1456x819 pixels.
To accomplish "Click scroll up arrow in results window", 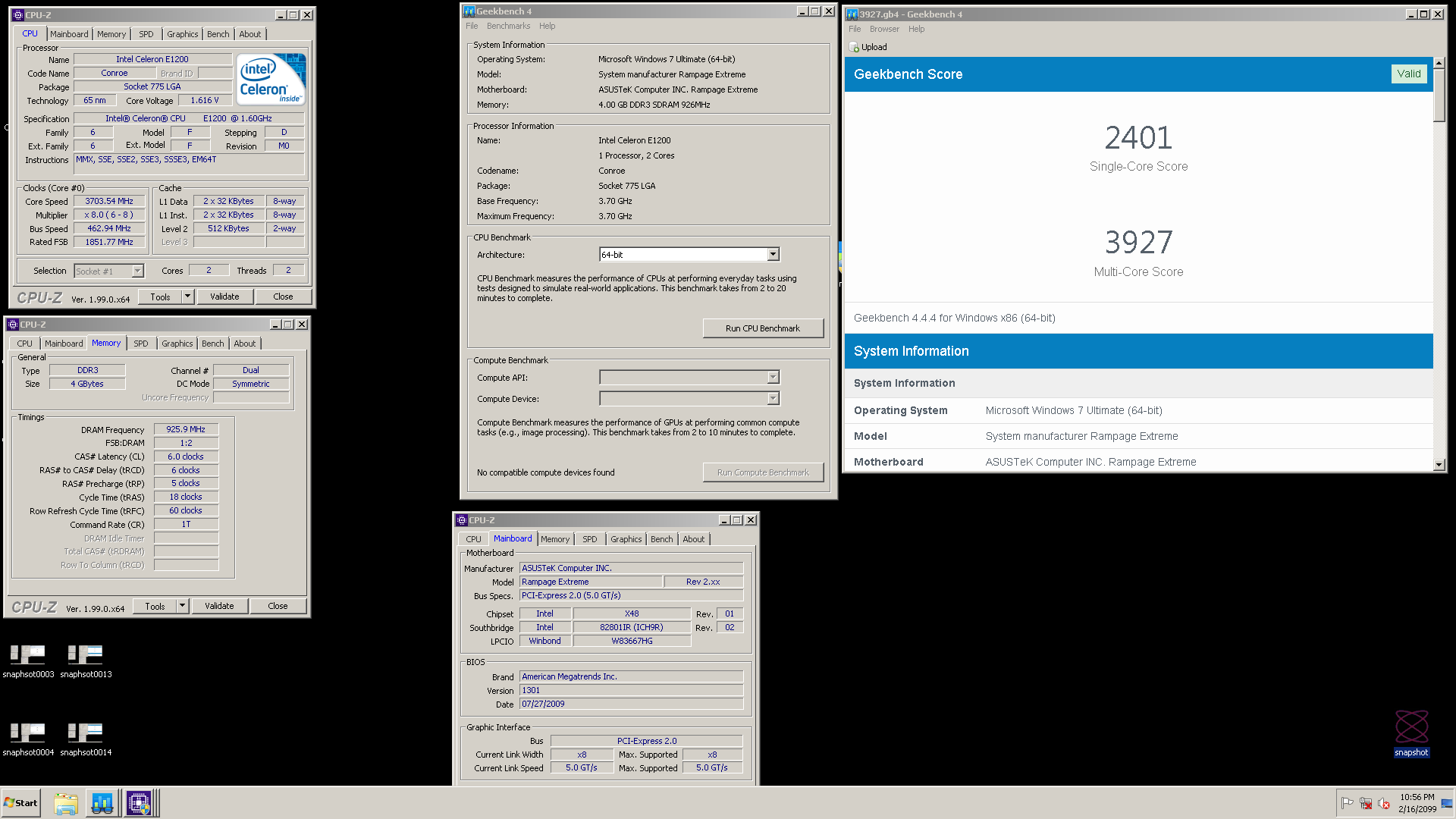I will pos(1439,63).
